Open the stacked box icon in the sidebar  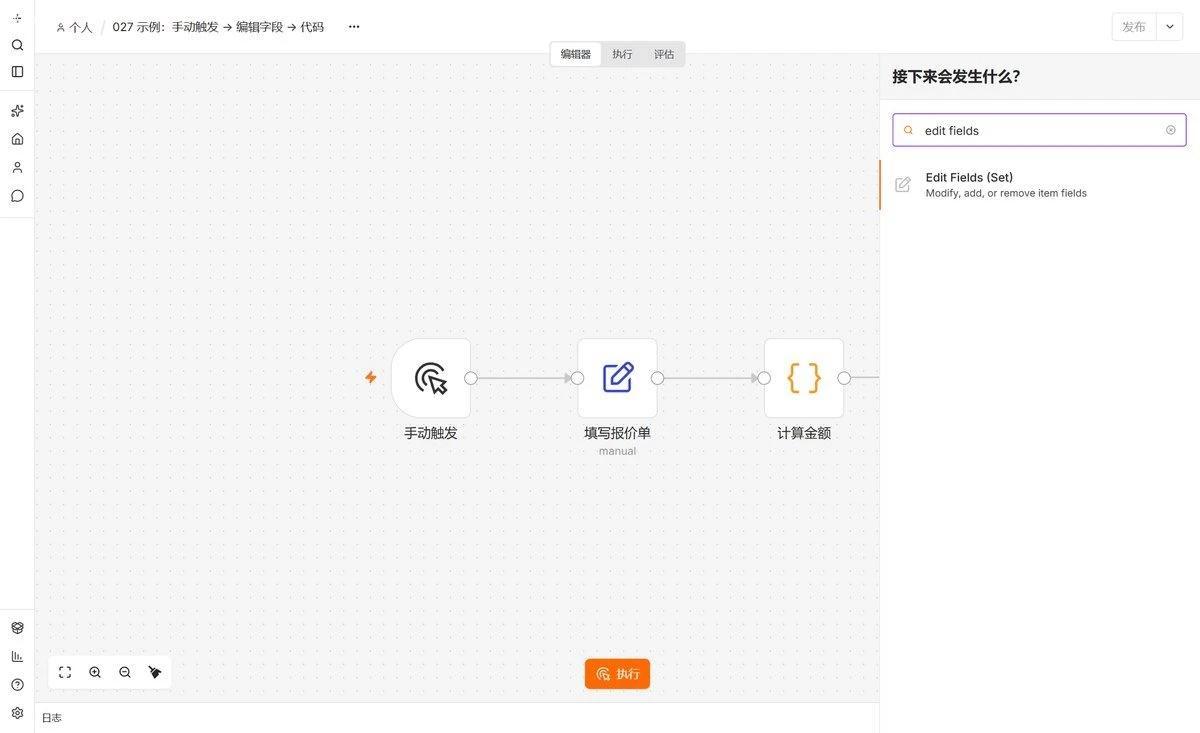click(x=17, y=628)
